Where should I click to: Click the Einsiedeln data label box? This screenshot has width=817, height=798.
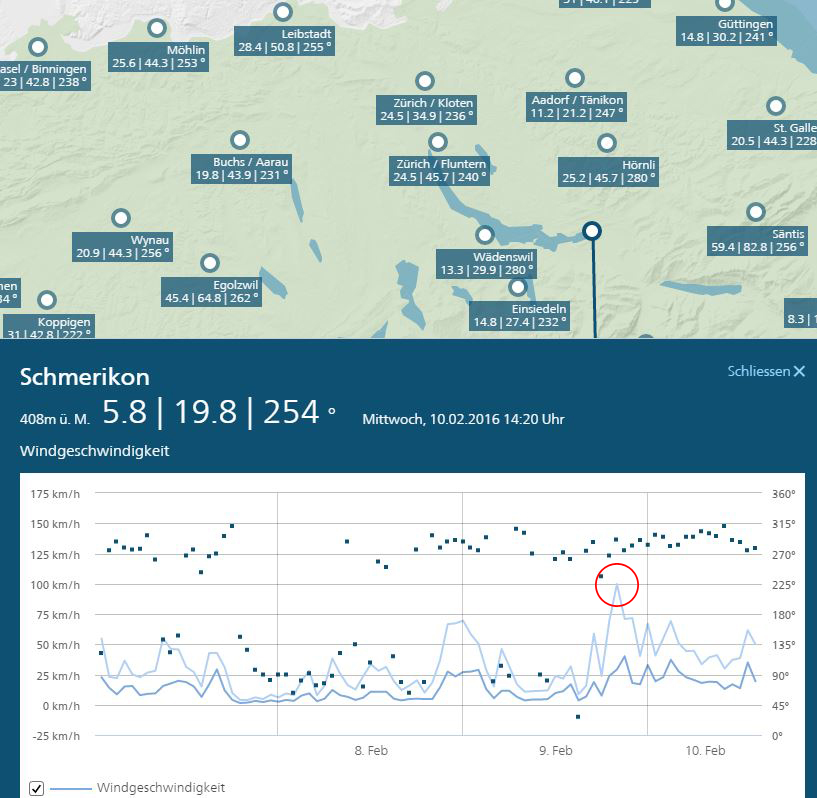[x=519, y=316]
